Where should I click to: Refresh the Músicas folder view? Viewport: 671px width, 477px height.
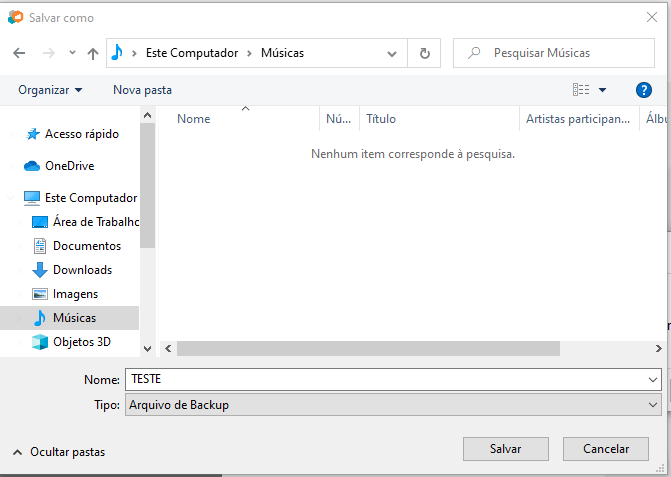[x=425, y=53]
